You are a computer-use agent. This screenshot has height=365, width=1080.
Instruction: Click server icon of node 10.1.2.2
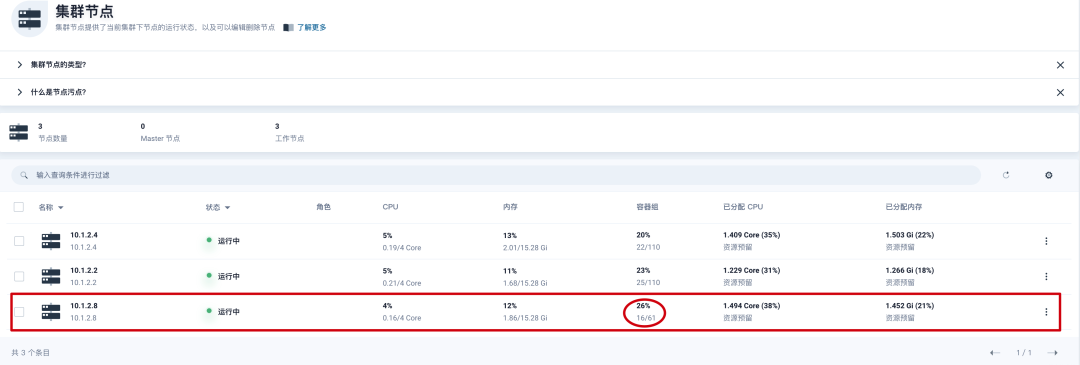click(51, 276)
